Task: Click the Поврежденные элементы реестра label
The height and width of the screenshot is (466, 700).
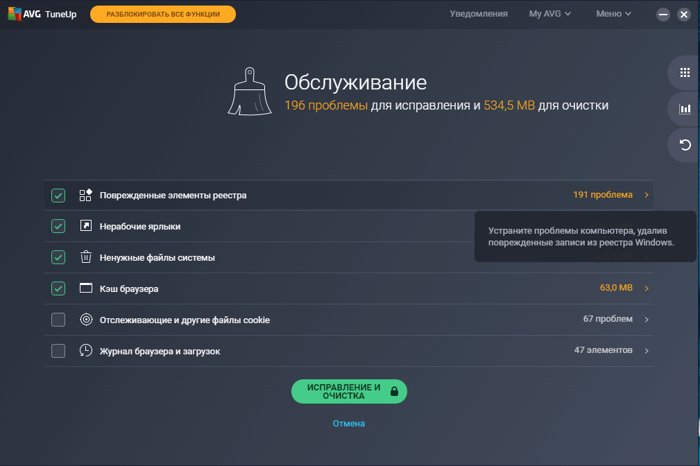Action: coord(173,195)
